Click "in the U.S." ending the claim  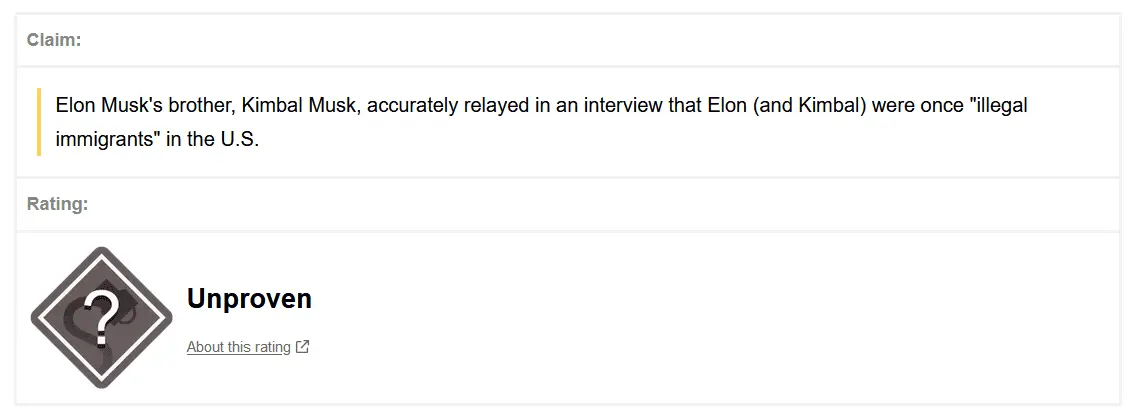pyautogui.click(x=212, y=139)
